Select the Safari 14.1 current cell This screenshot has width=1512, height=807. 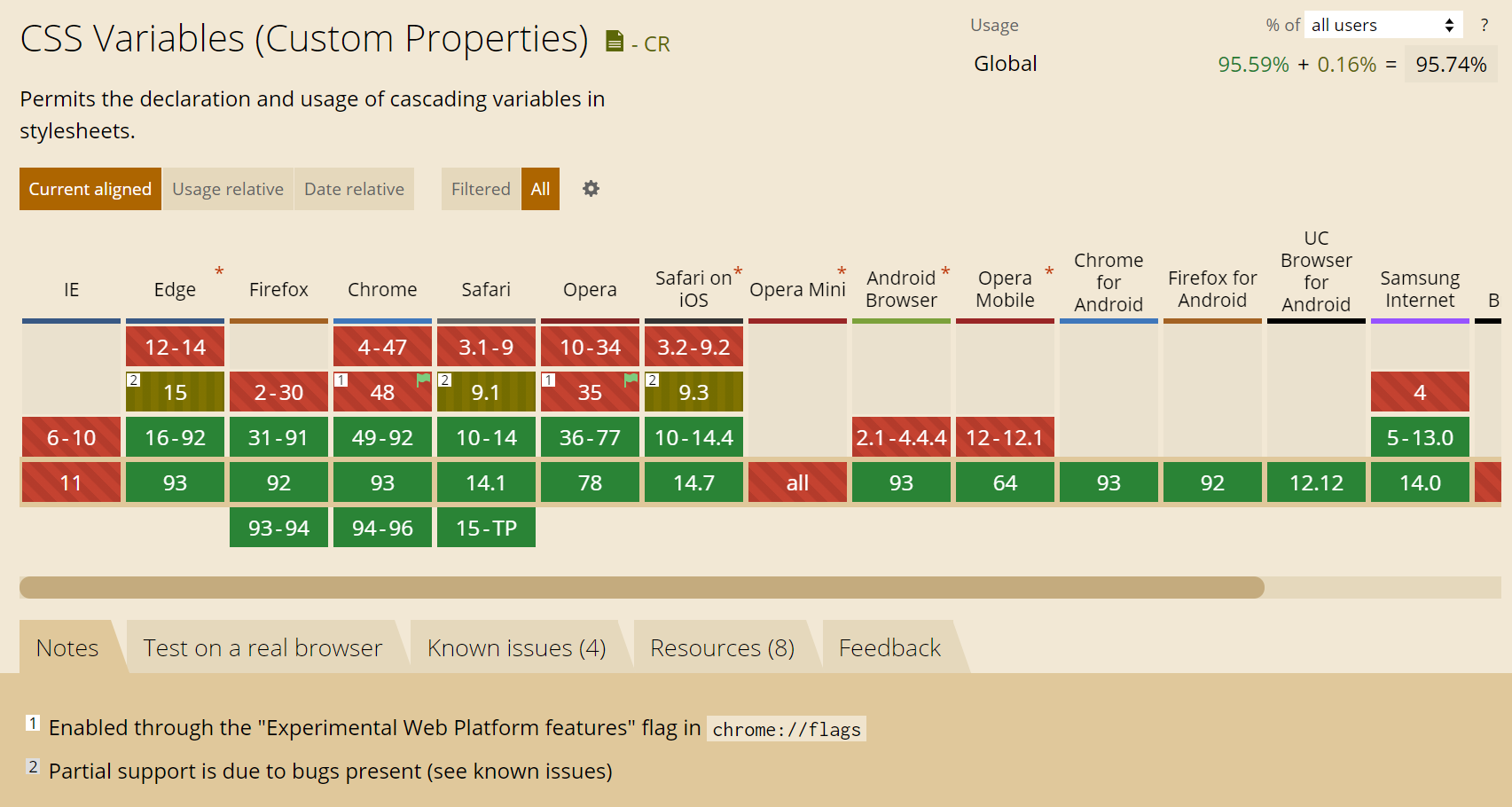coord(486,482)
